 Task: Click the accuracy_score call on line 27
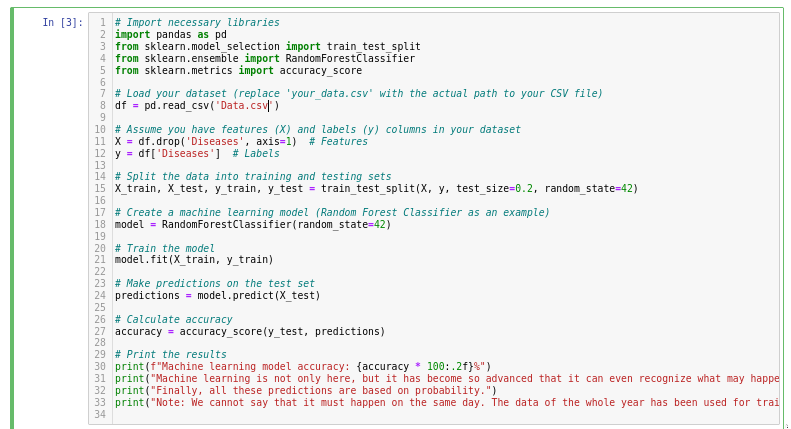click(x=282, y=332)
